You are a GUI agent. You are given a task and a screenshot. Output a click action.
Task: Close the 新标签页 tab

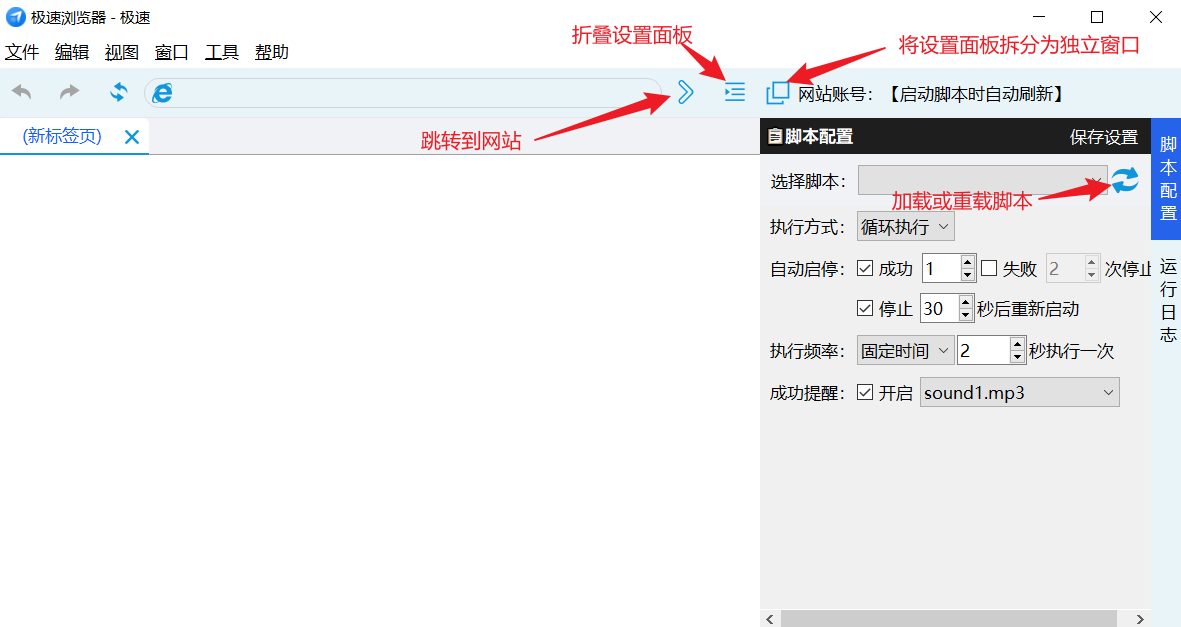point(131,137)
